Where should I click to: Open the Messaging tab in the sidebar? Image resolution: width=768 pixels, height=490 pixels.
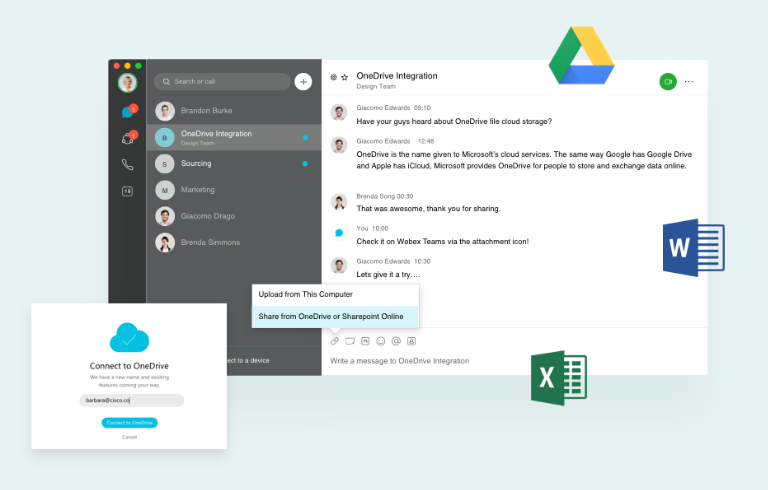(127, 112)
